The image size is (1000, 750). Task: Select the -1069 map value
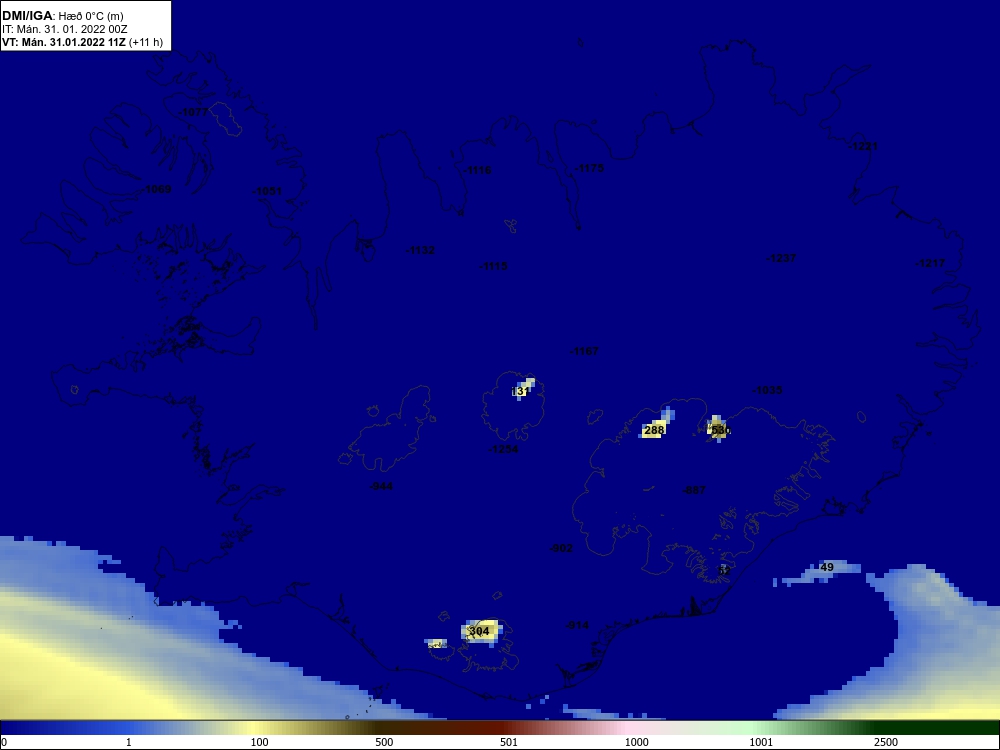[x=156, y=189]
